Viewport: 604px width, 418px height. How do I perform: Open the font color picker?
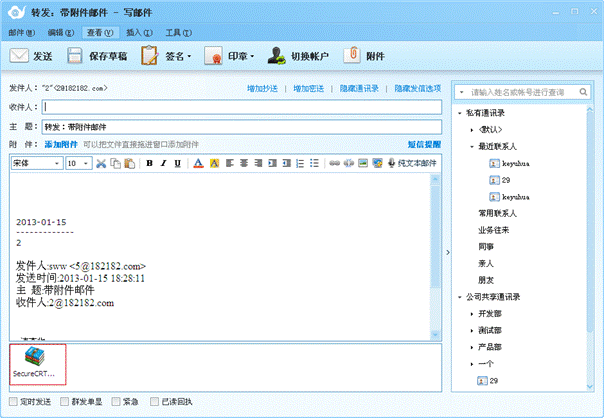tap(198, 163)
